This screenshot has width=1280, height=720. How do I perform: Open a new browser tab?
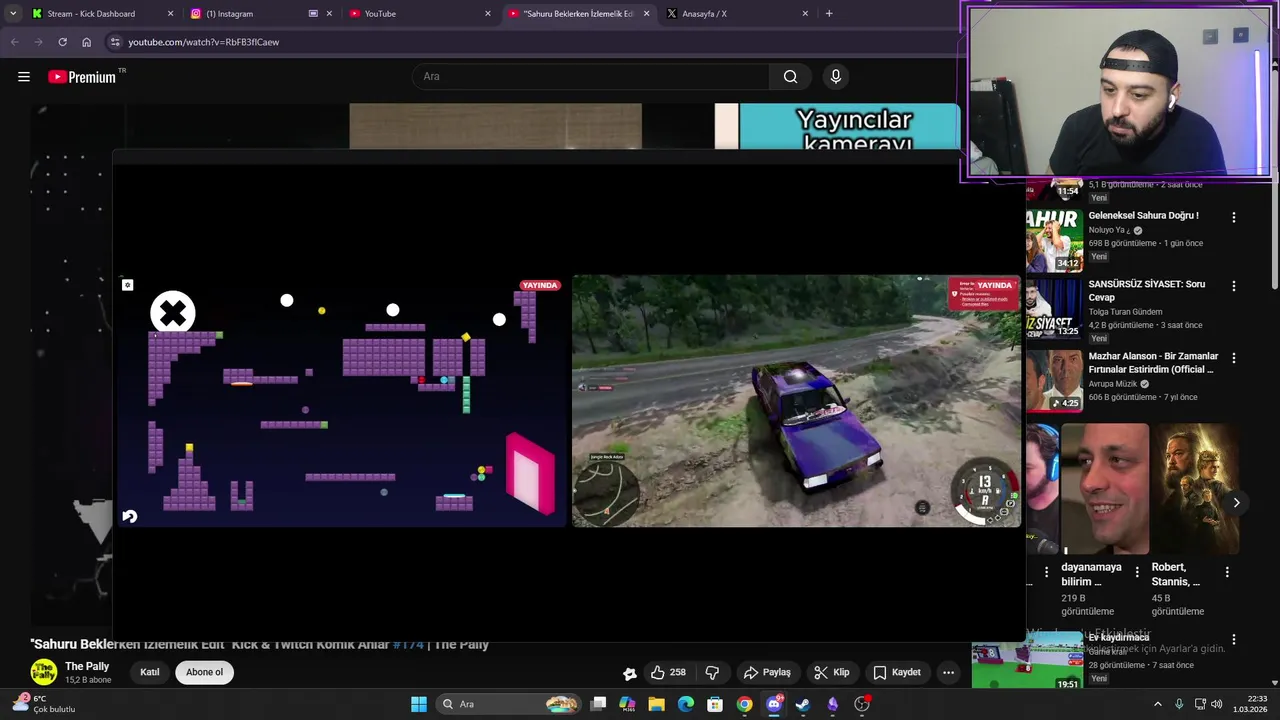point(829,14)
